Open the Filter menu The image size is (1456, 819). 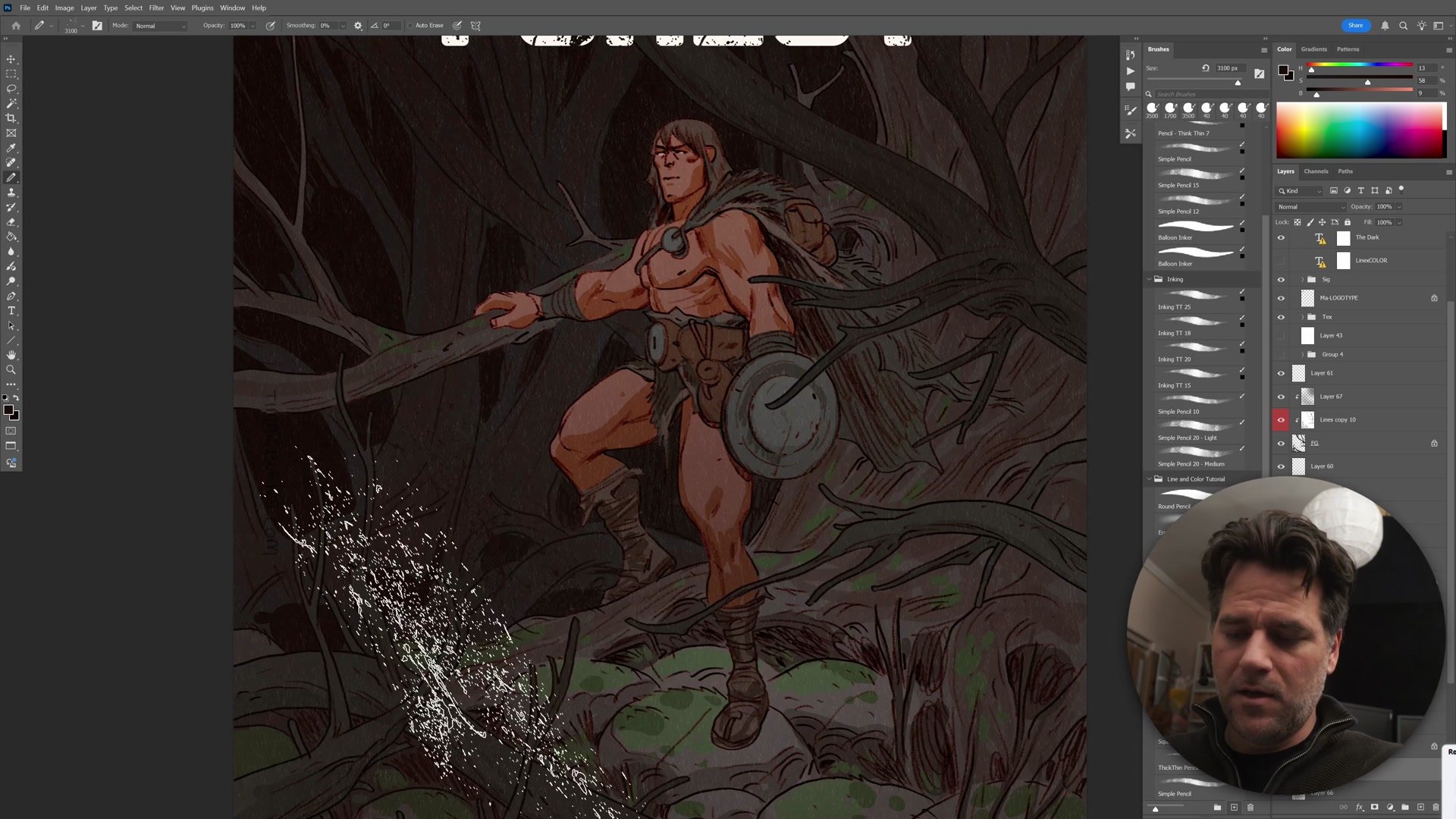[x=156, y=8]
